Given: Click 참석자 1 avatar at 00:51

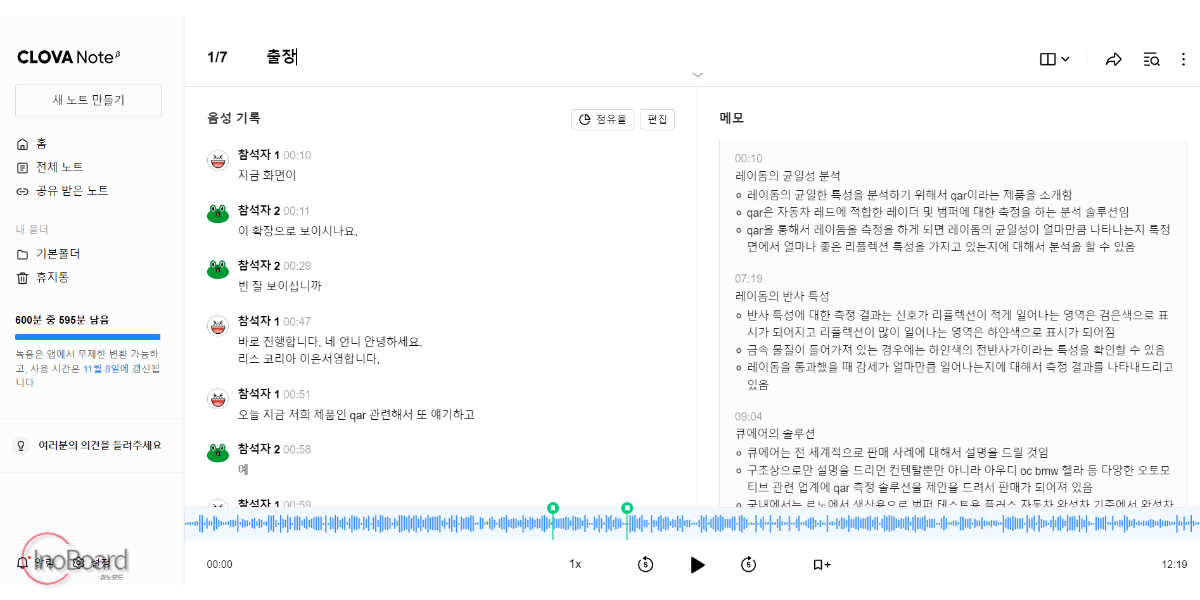Looking at the screenshot, I should 218,399.
